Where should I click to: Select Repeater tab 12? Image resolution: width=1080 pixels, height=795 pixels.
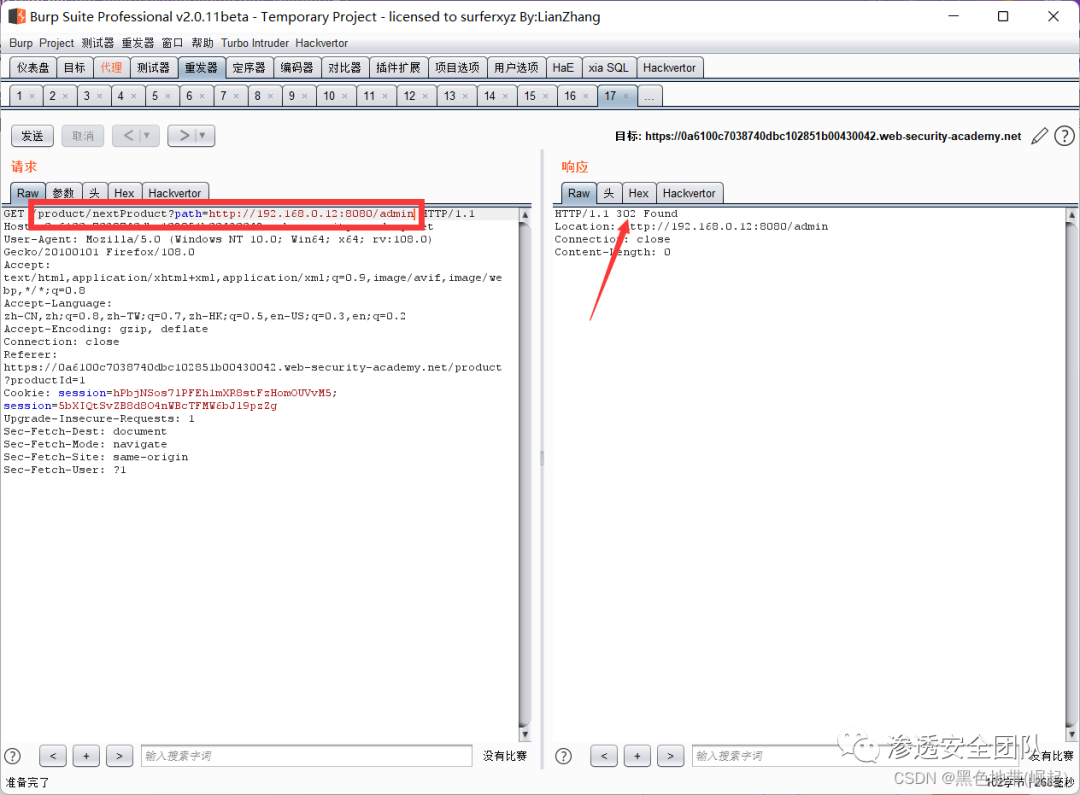pos(410,96)
